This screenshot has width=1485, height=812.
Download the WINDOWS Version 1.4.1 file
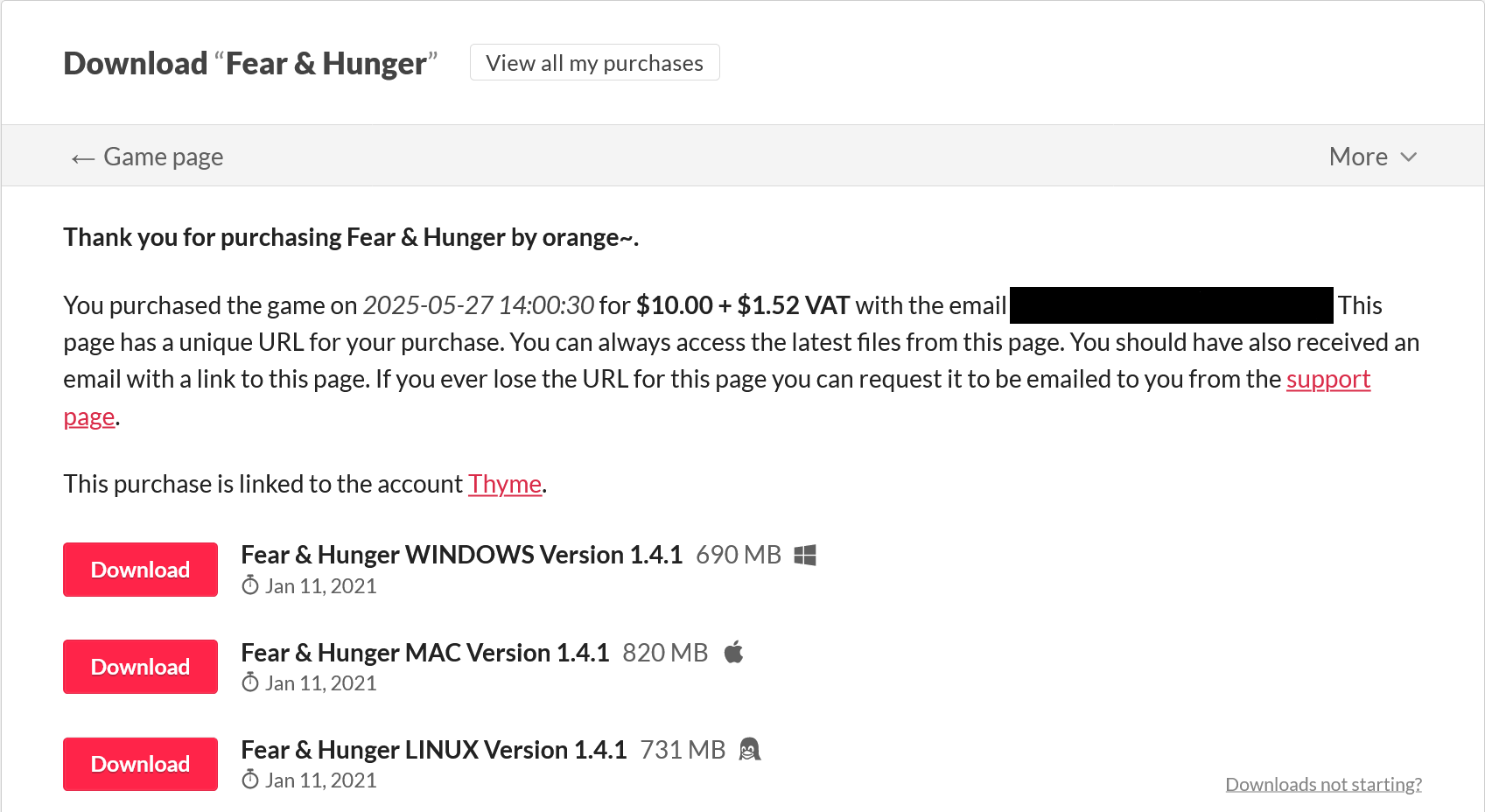tap(140, 570)
